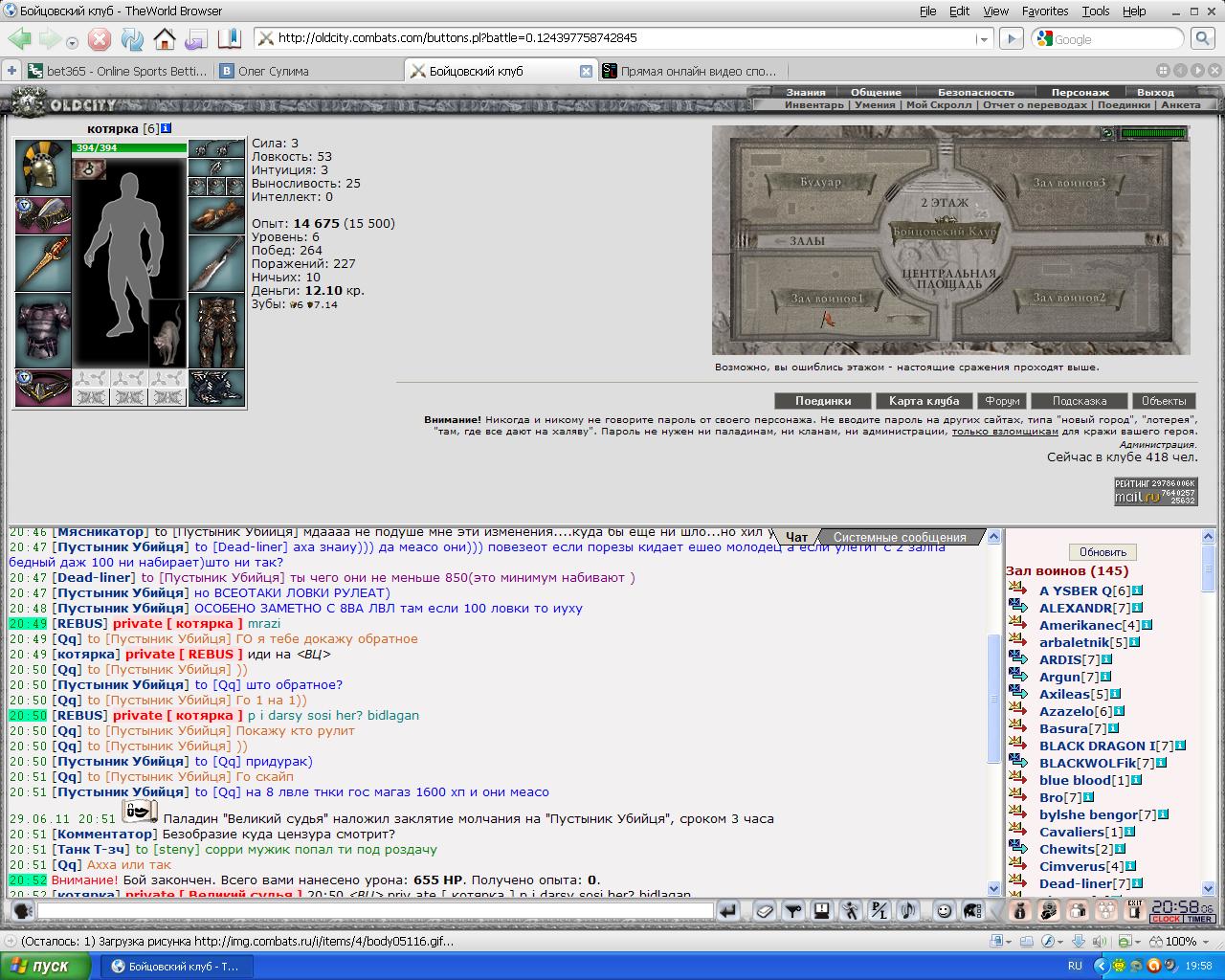
Task: Click the red Stop loading button
Action: 100,39
